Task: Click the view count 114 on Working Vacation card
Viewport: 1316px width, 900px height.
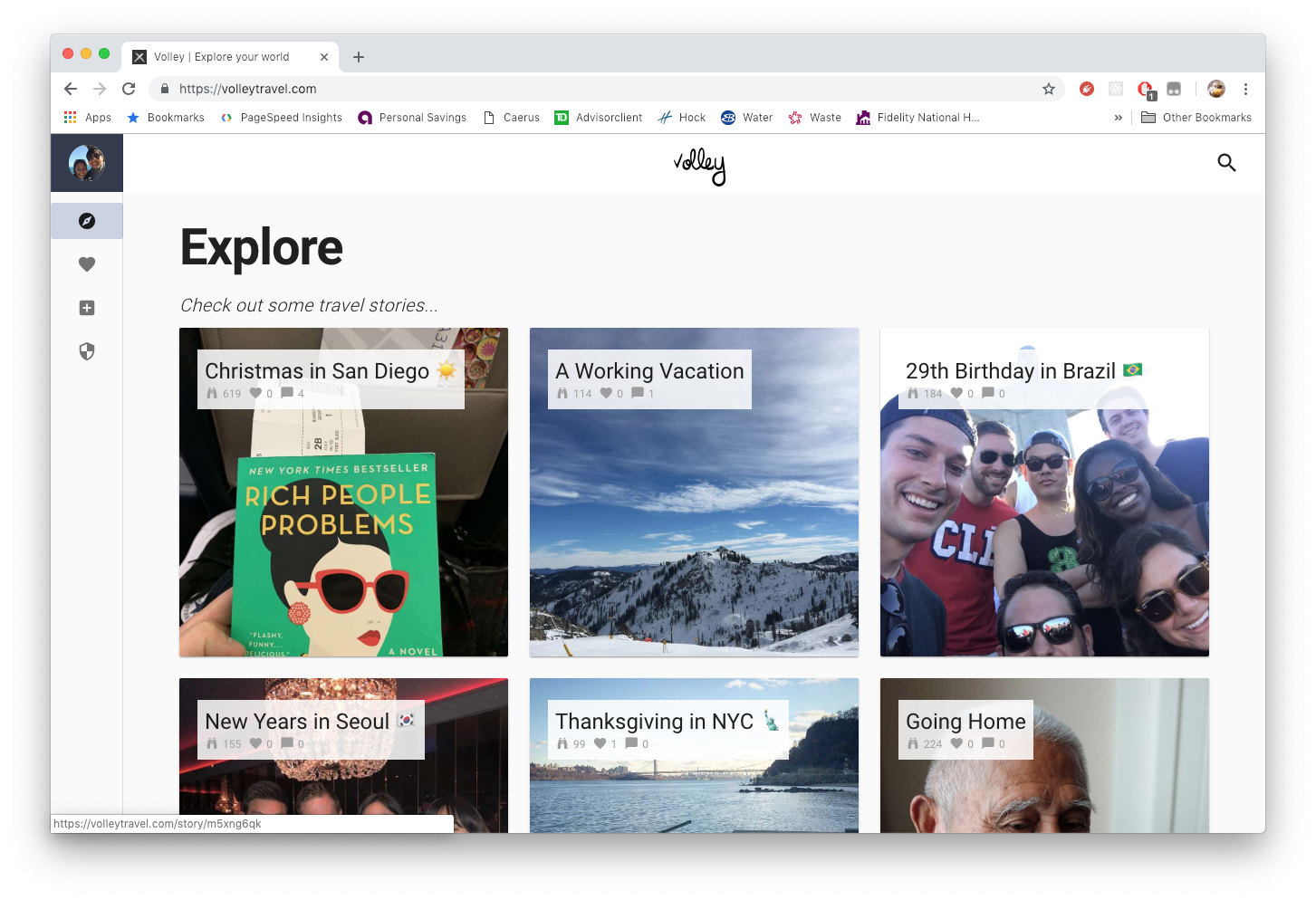Action: click(582, 394)
